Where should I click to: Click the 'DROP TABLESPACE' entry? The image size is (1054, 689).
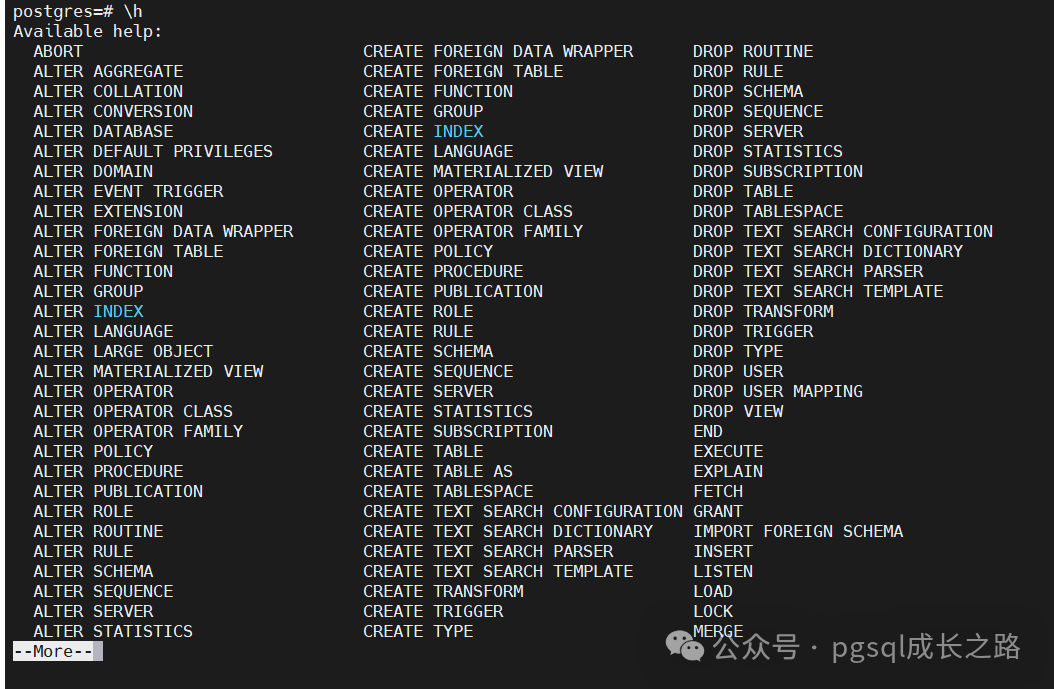(x=768, y=211)
